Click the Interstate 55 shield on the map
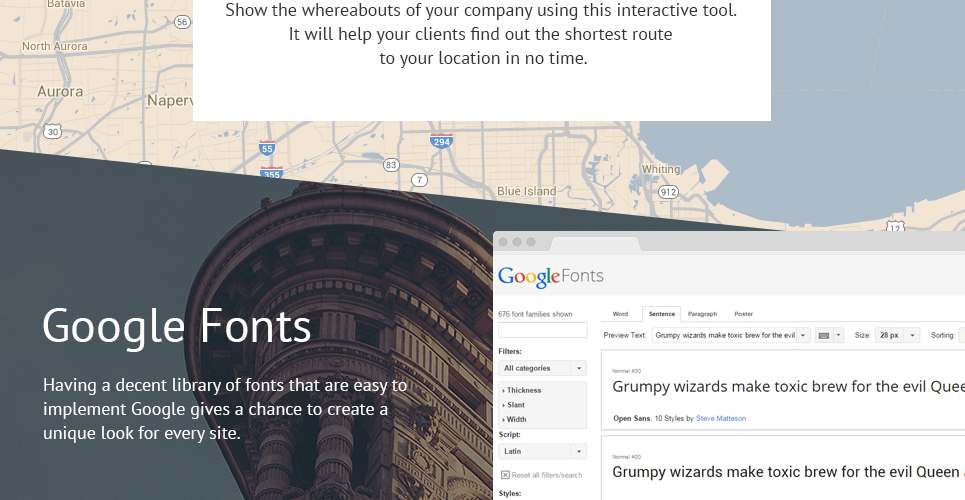The width and height of the screenshot is (965, 500). coord(266,148)
